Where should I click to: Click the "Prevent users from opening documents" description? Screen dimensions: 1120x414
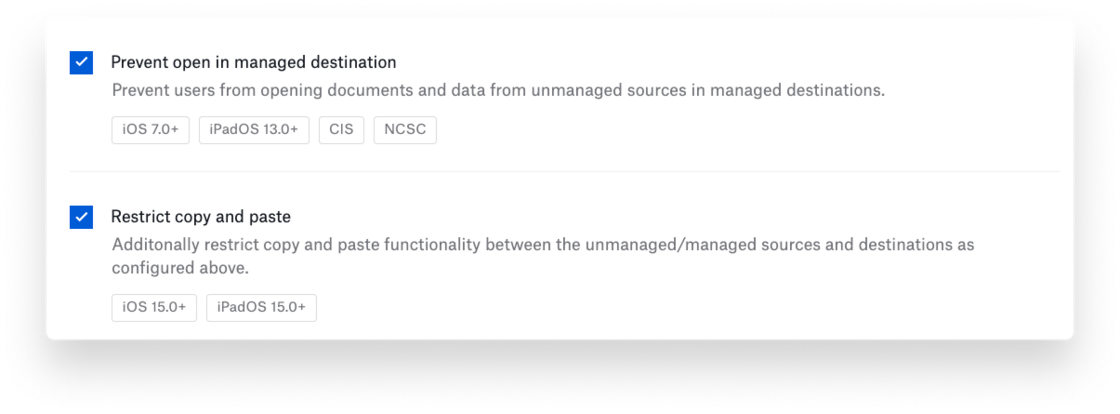(300, 91)
